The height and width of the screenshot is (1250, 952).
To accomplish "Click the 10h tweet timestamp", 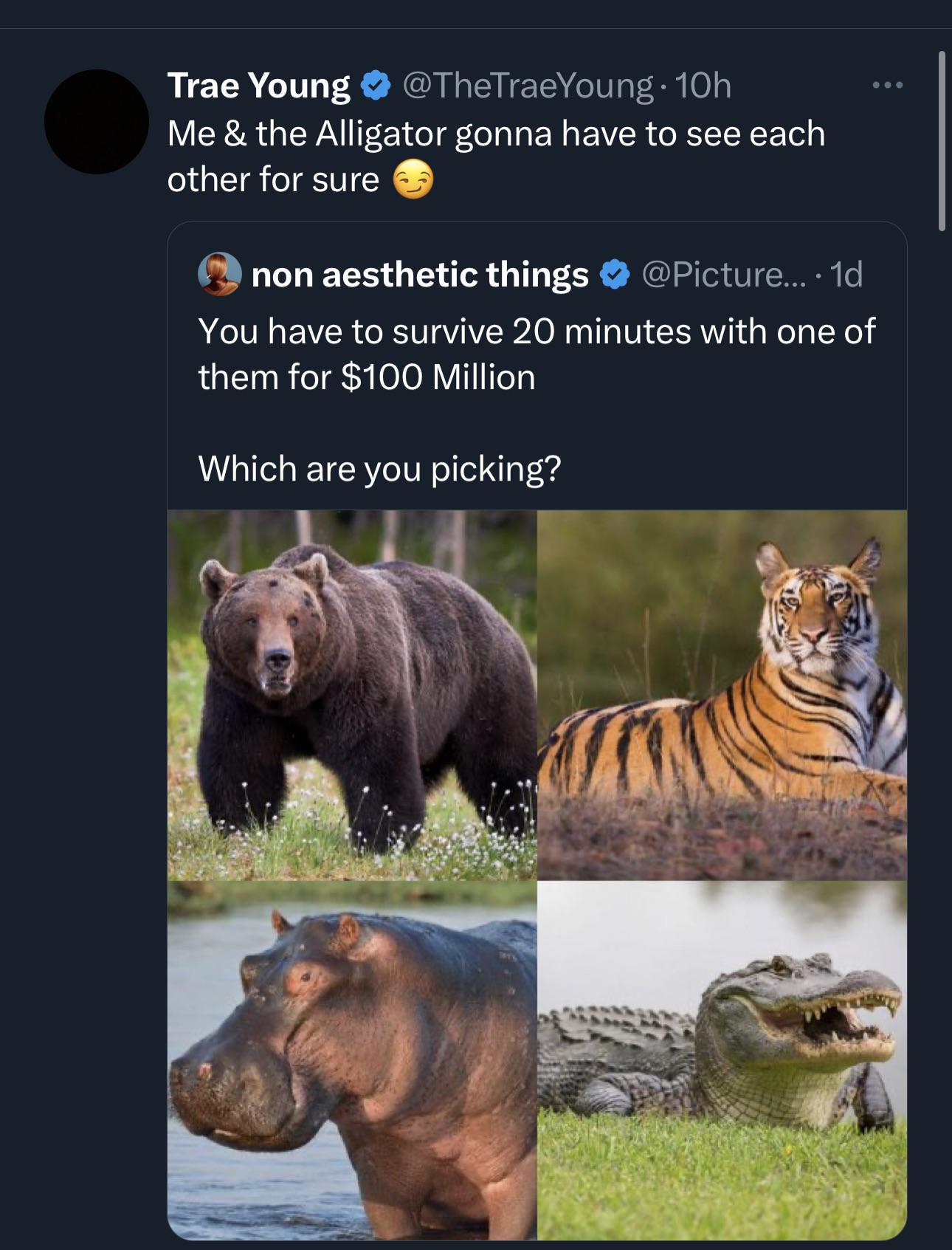I will tap(703, 86).
